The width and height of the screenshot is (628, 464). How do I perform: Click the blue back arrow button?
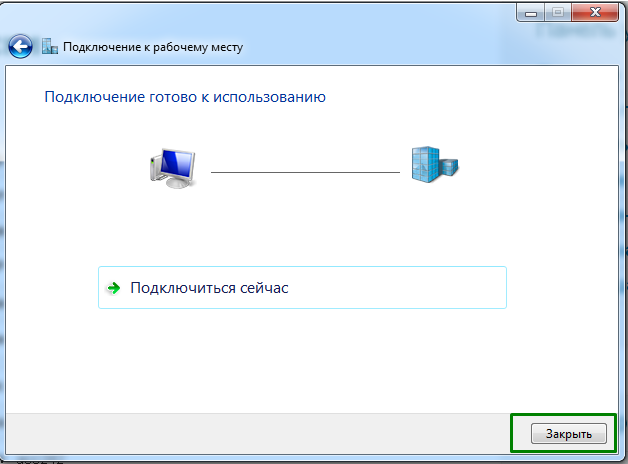21,46
